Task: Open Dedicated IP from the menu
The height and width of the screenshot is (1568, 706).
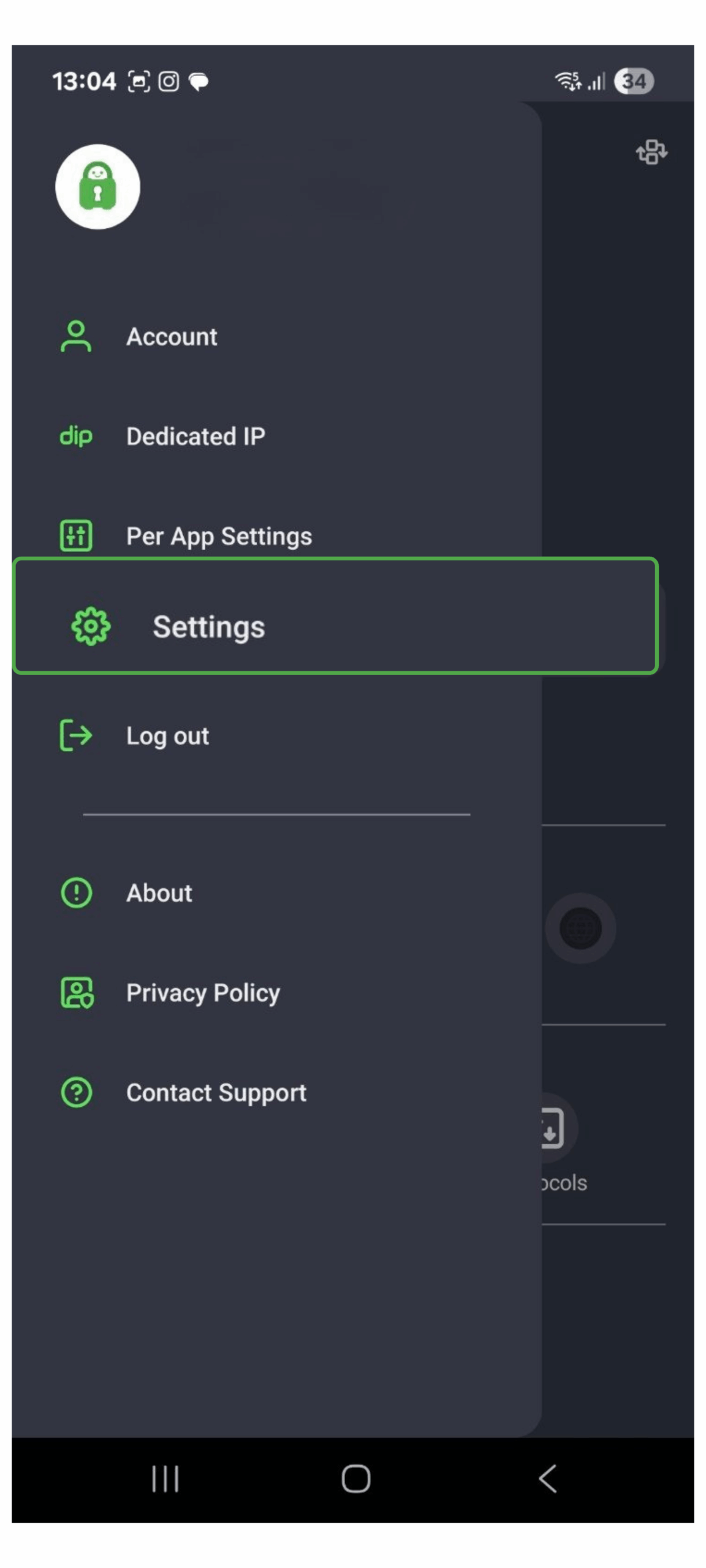Action: click(x=195, y=437)
